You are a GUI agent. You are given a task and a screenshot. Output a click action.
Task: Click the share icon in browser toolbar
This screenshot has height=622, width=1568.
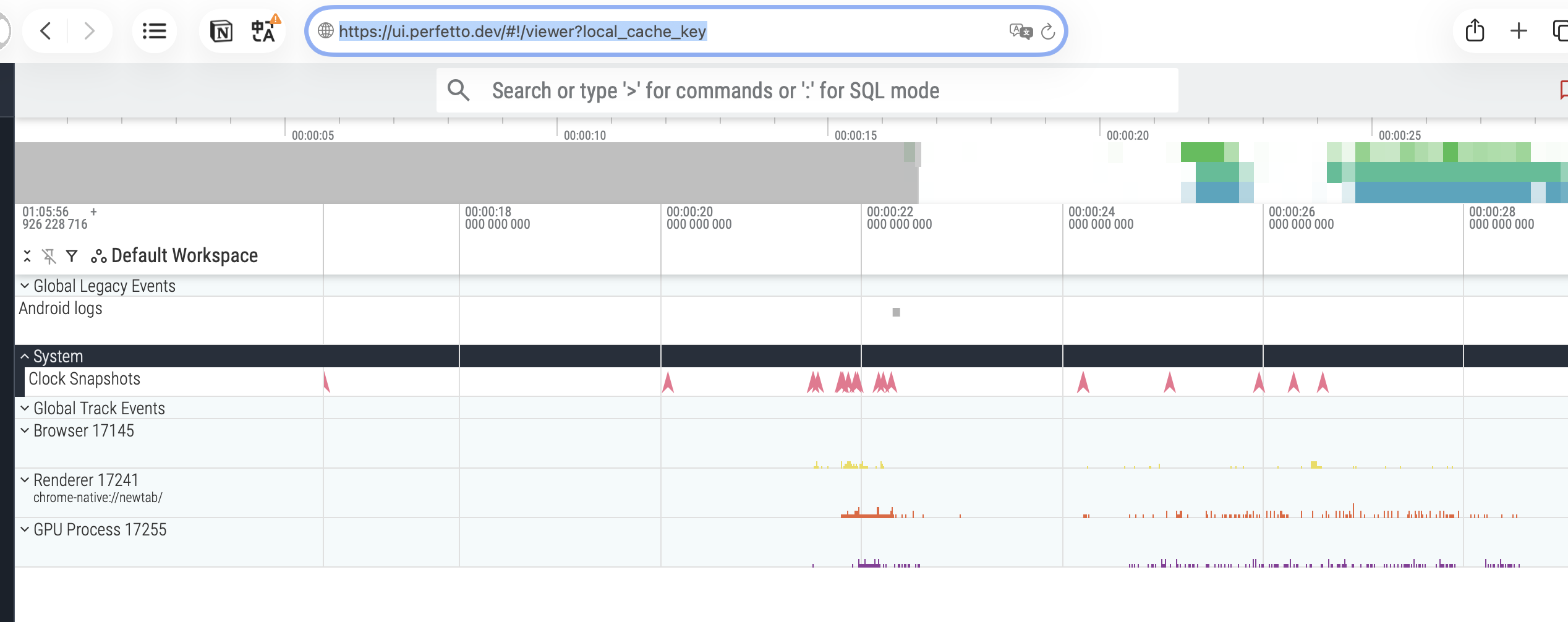pyautogui.click(x=1475, y=31)
